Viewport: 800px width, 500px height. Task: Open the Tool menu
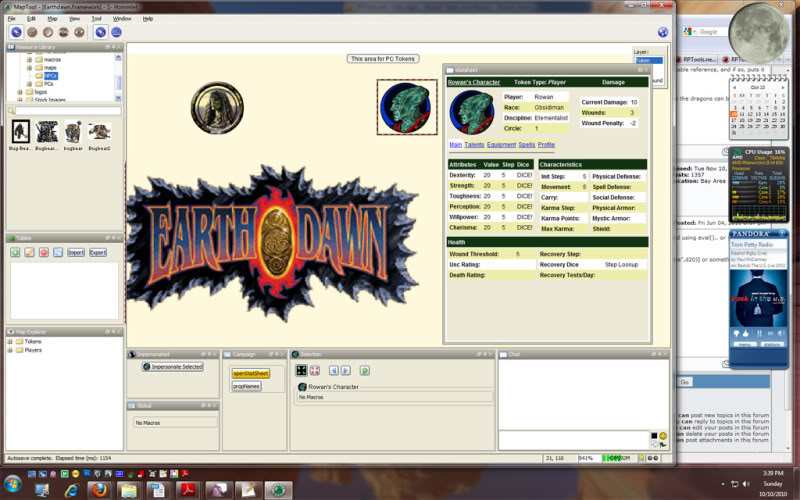click(96, 19)
